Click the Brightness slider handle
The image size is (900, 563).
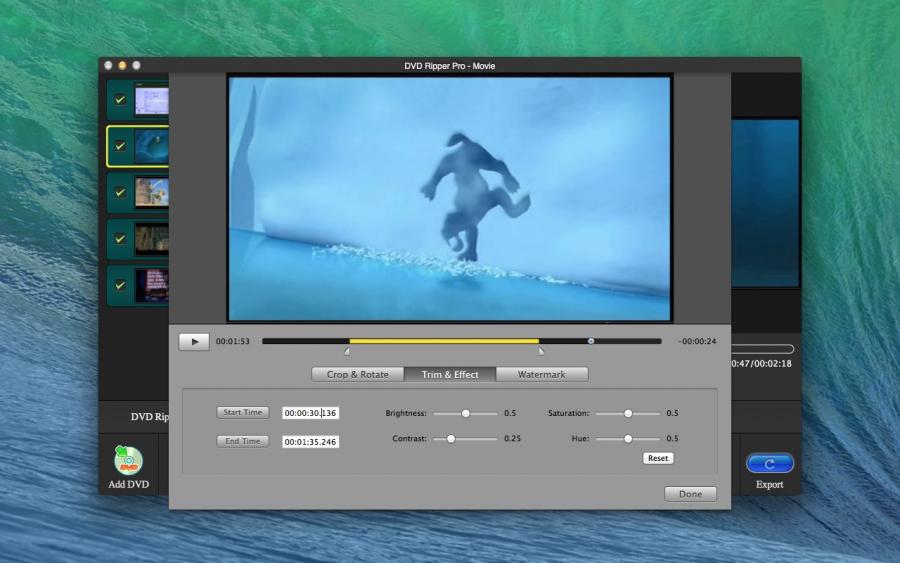pyautogui.click(x=465, y=413)
